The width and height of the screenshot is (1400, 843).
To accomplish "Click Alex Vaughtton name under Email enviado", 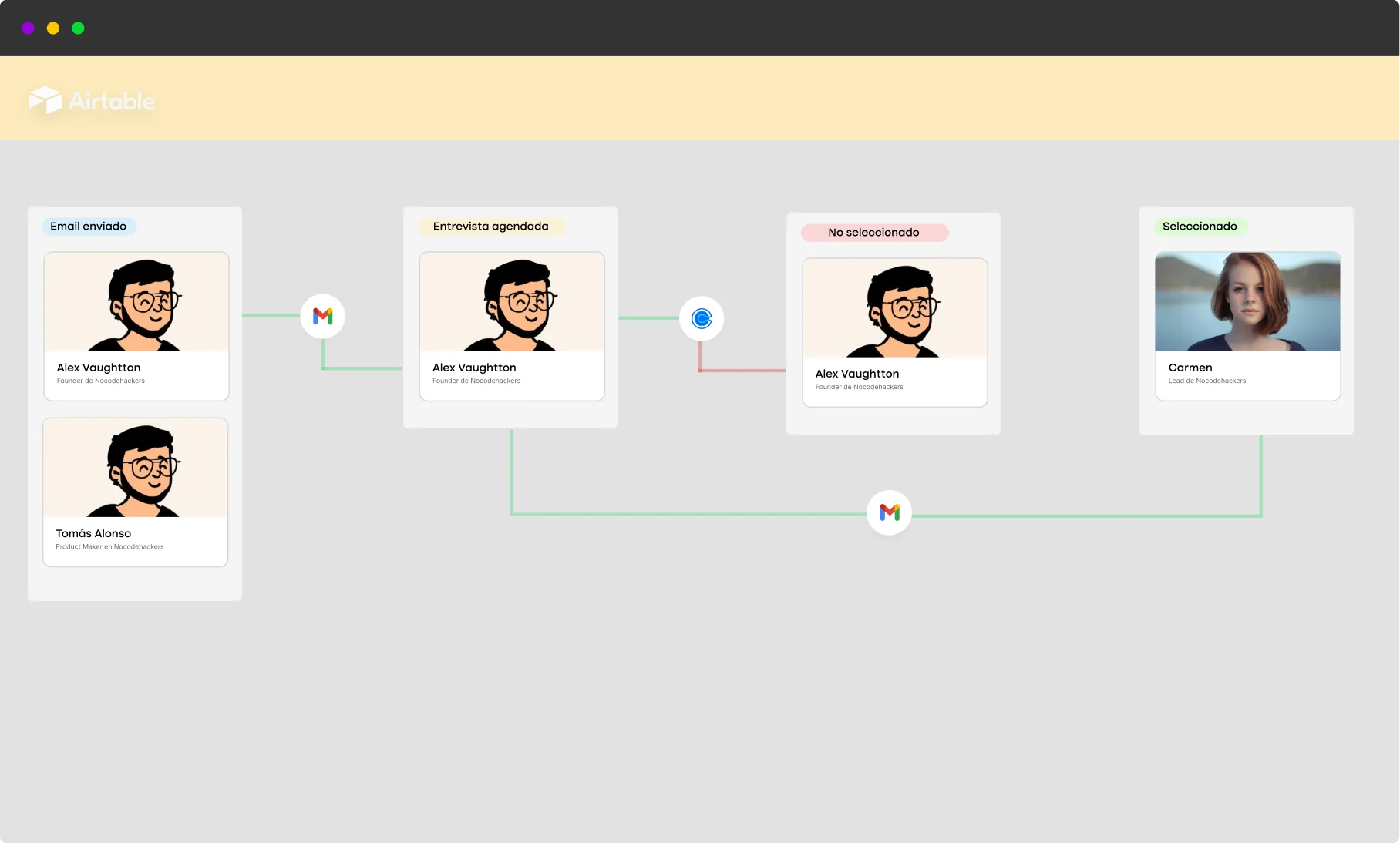I will (x=99, y=368).
